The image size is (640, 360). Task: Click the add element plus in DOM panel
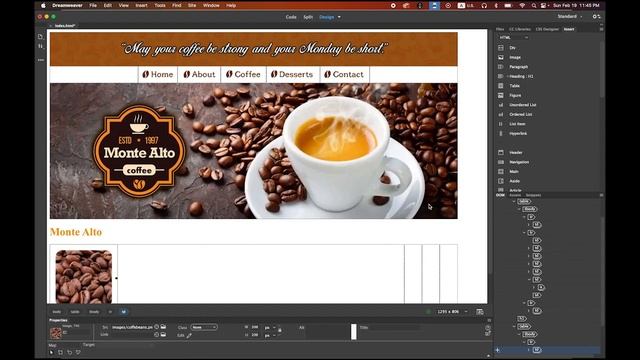(498, 350)
